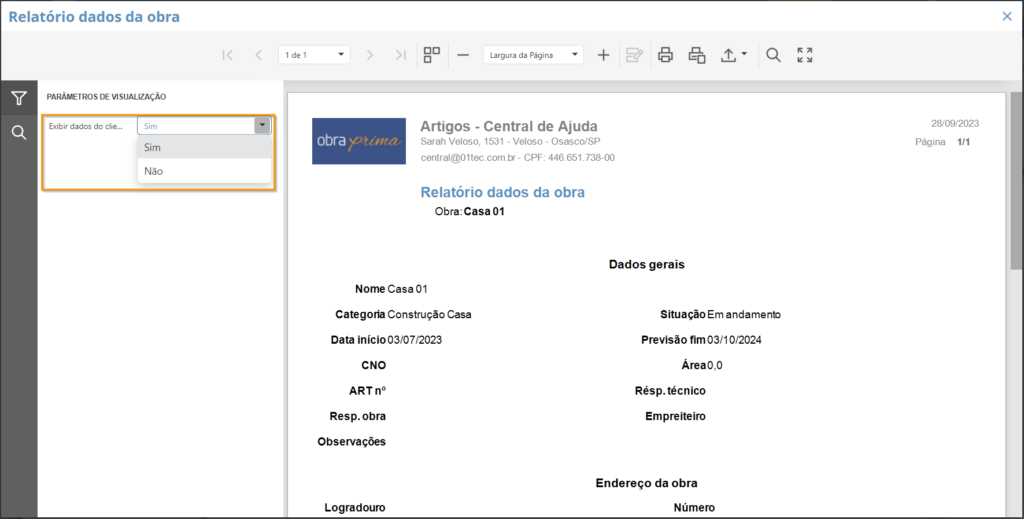This screenshot has height=519, width=1024.
Task: Toggle multi-page thumbnail view
Action: coord(432,55)
